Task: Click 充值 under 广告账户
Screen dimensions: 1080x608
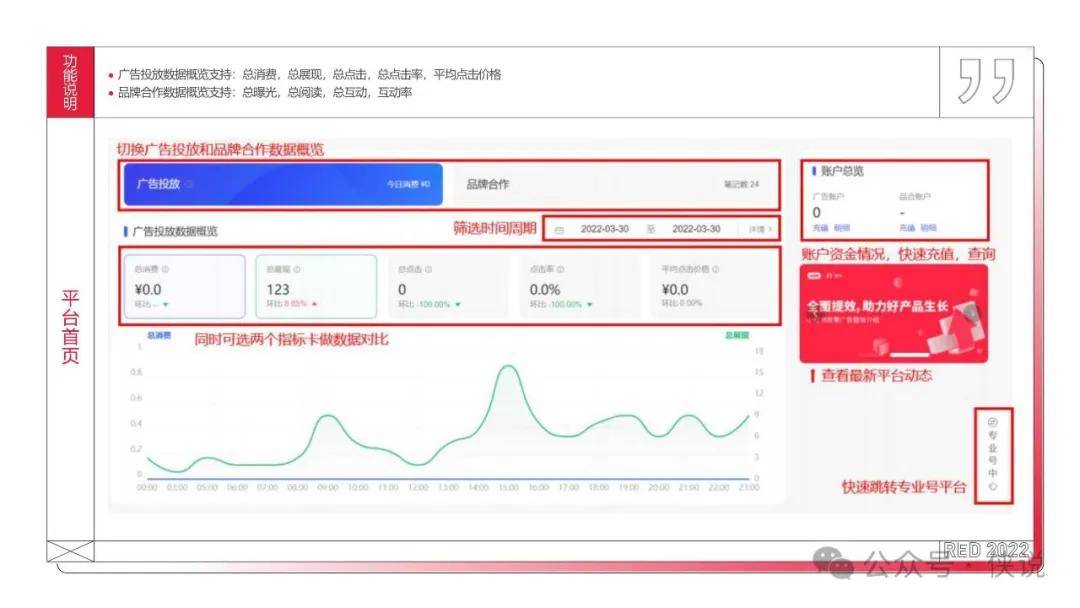Action: tap(820, 228)
